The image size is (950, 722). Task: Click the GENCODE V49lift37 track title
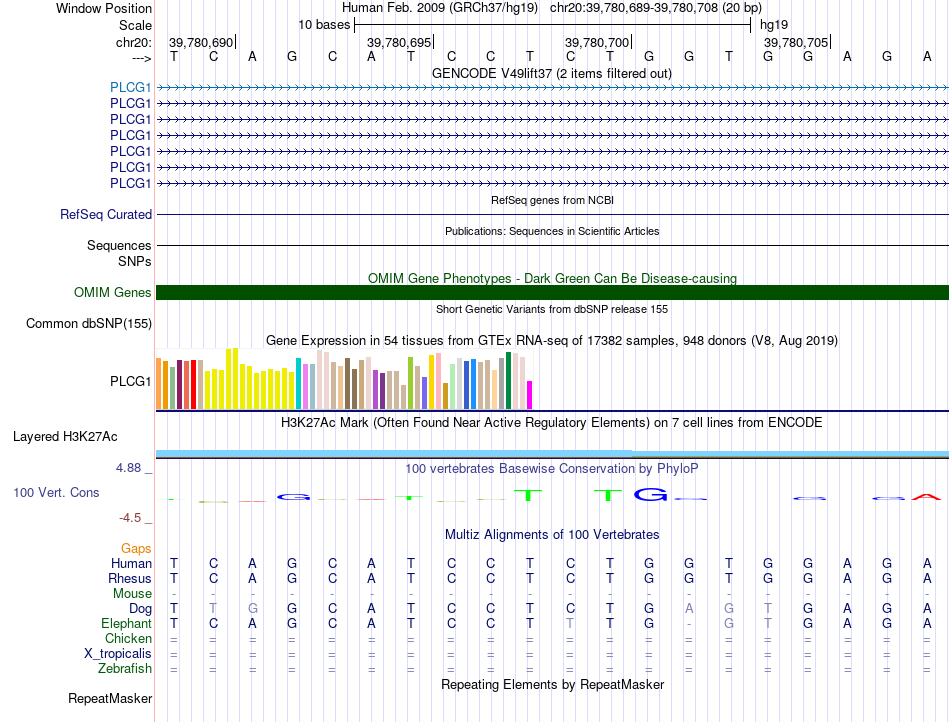pyautogui.click(x=551, y=73)
